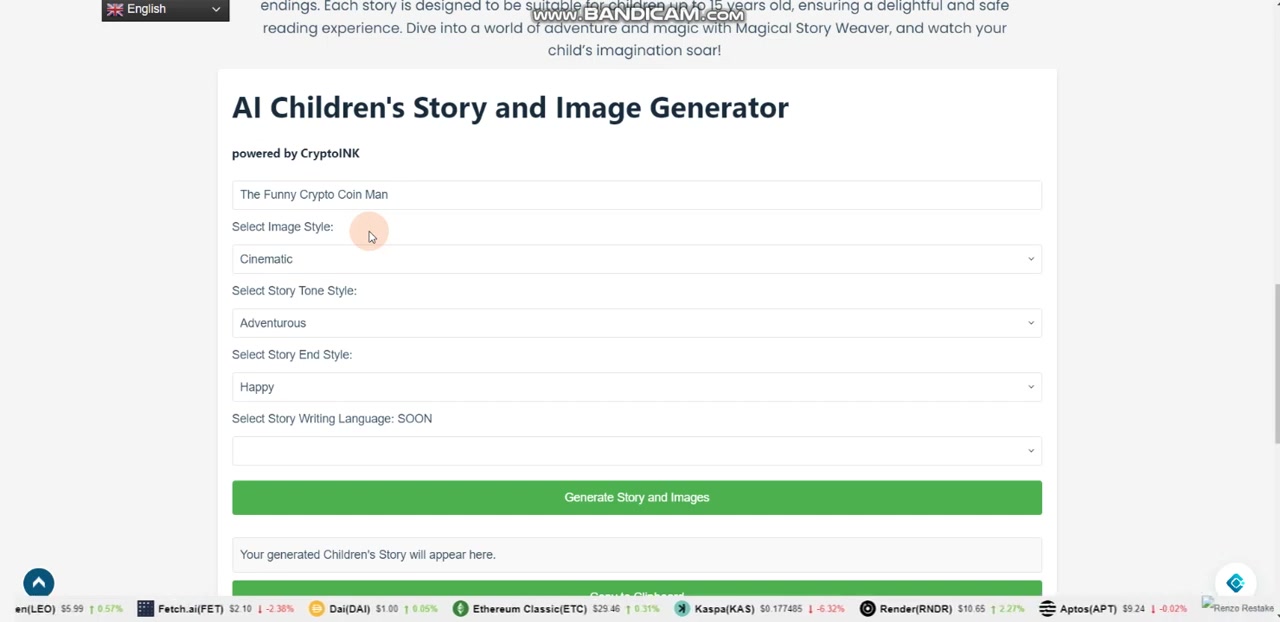Viewport: 1280px width, 622px height.
Task: Click the Dai coin icon in ticker
Action: tap(316, 608)
